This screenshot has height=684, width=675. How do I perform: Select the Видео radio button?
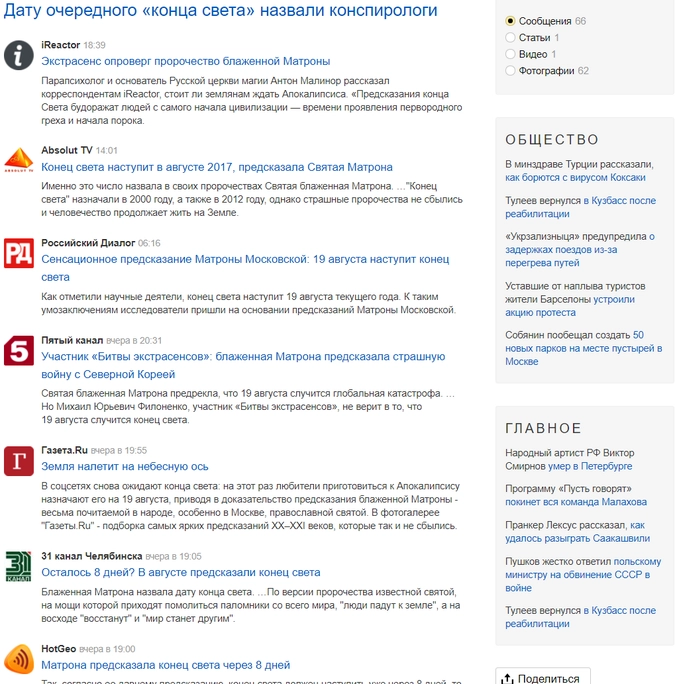[511, 54]
